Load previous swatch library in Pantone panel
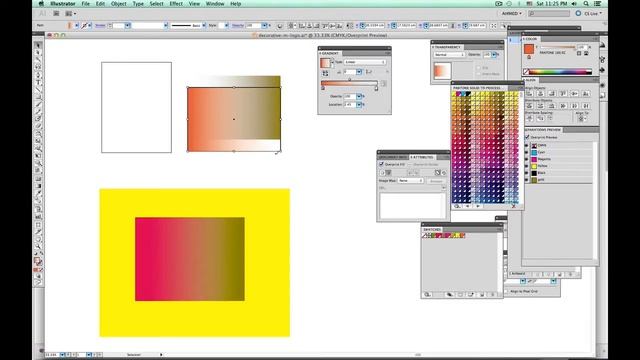 (468, 207)
